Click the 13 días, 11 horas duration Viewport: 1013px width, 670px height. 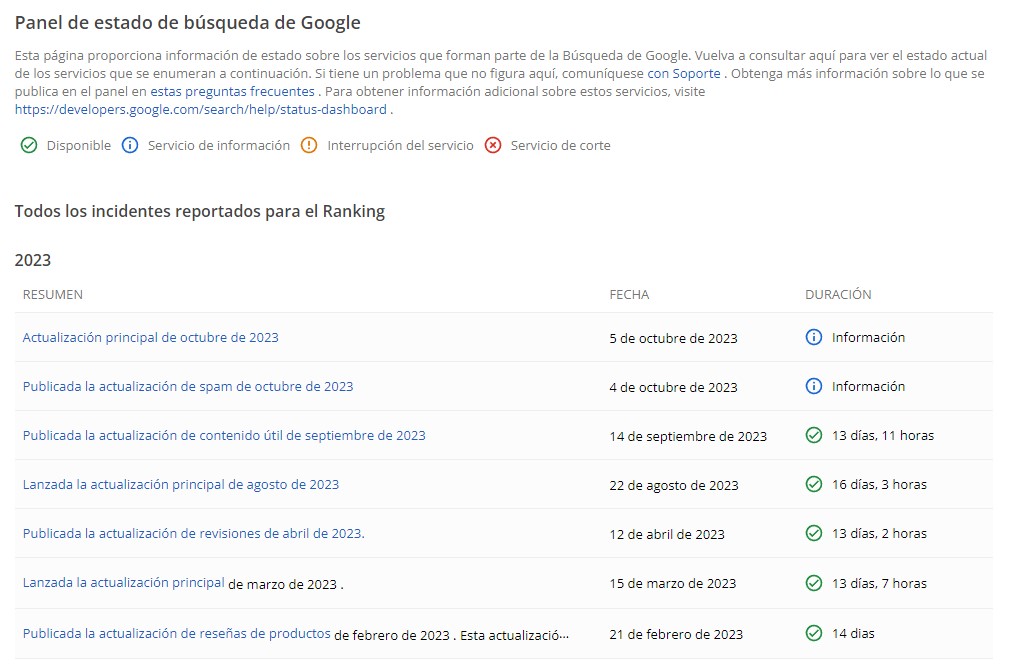pyautogui.click(x=883, y=435)
